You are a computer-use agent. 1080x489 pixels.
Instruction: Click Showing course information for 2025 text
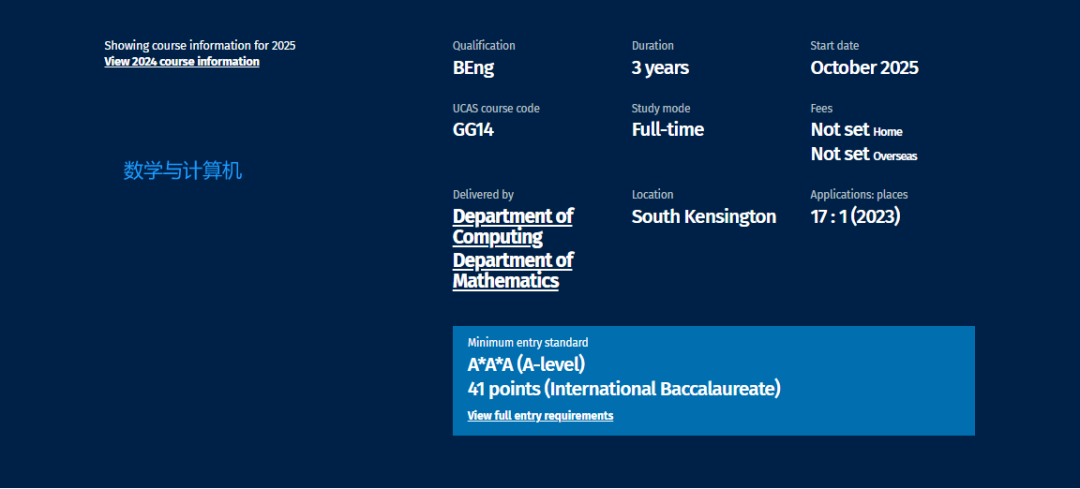click(x=199, y=46)
